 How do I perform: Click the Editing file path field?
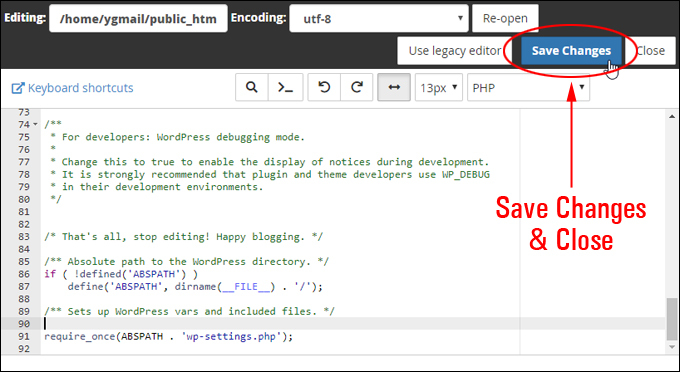tap(138, 19)
